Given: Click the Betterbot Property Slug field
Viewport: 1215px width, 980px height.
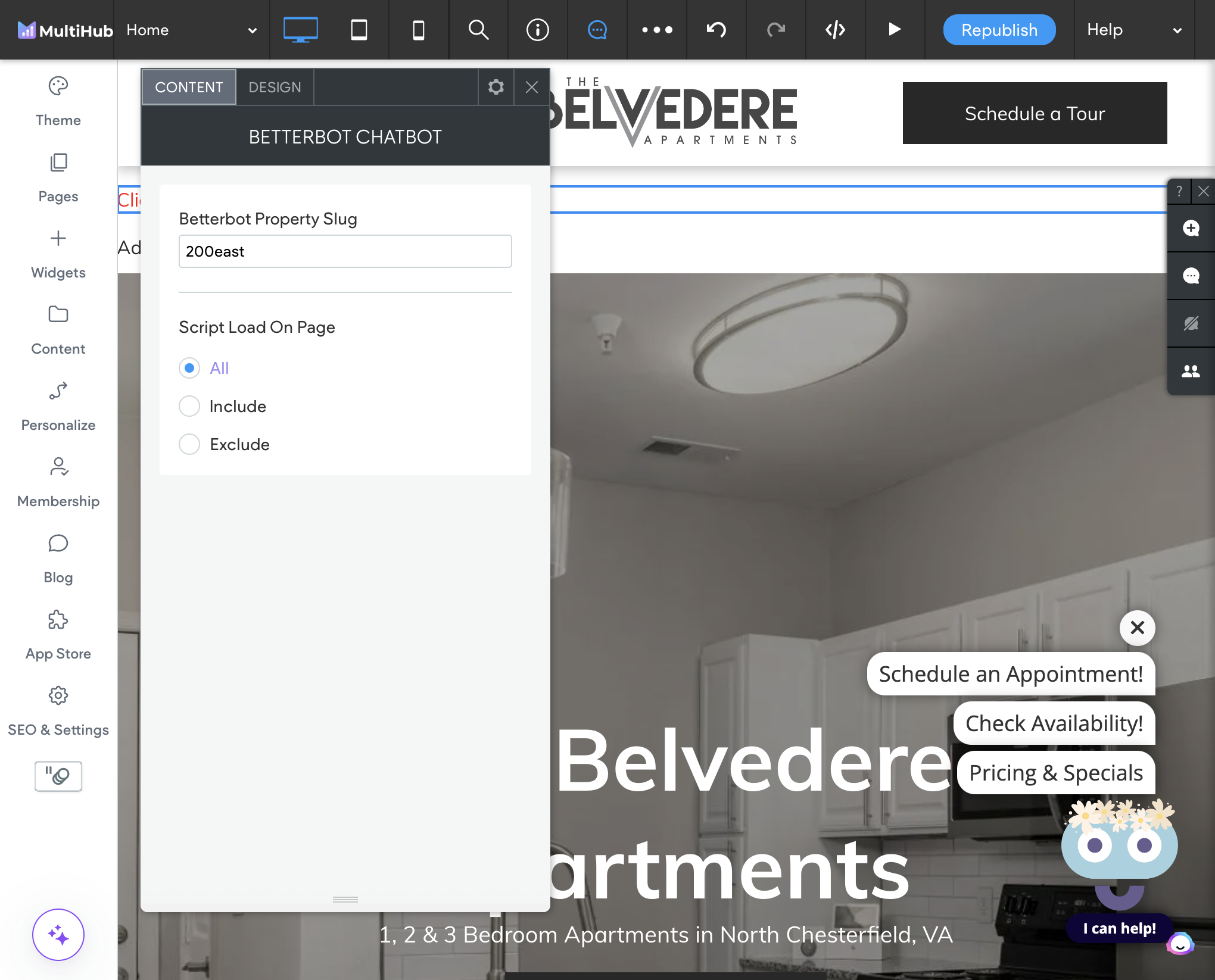Looking at the screenshot, I should (x=345, y=251).
